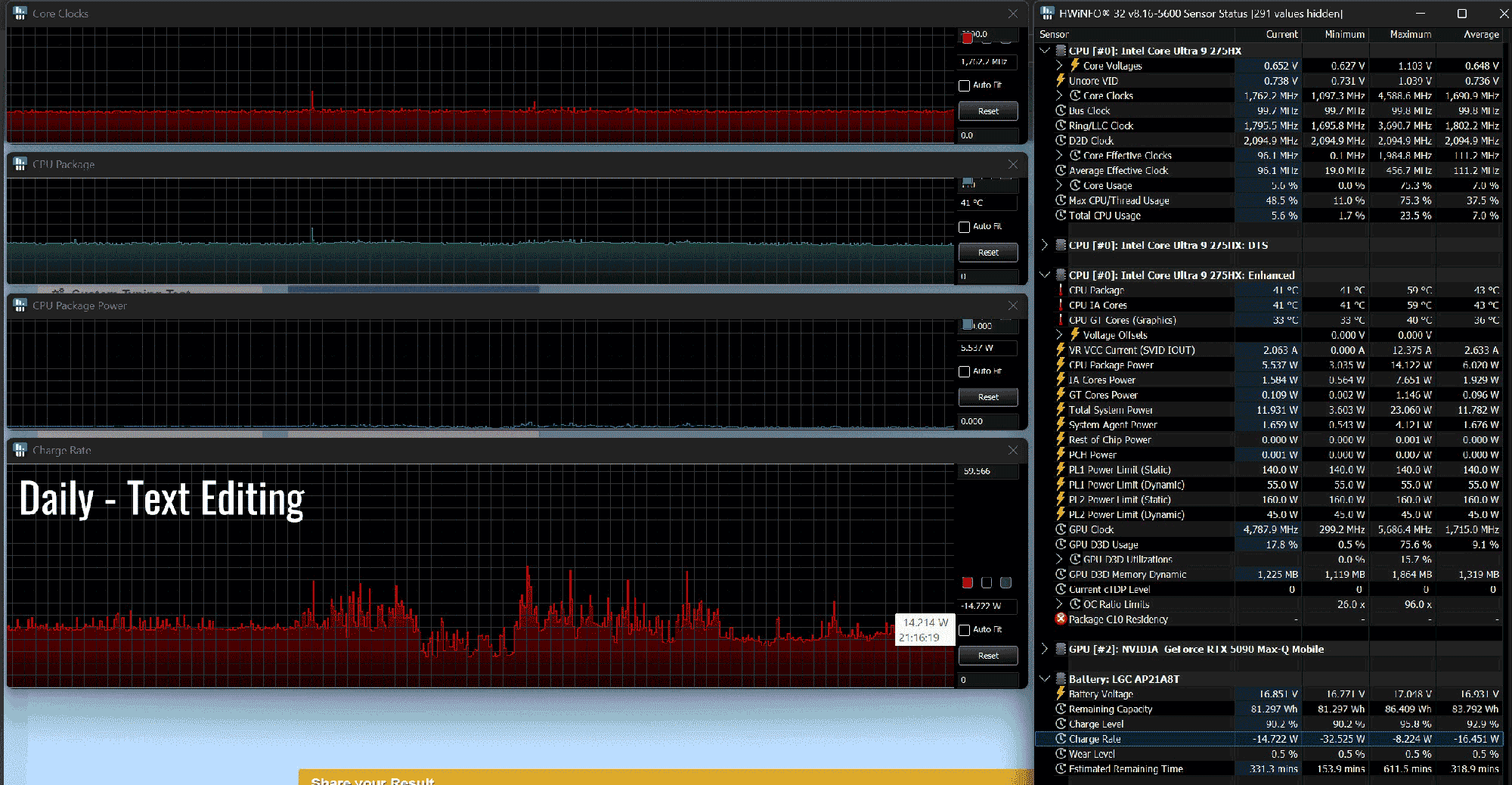1512x785 pixels.
Task: Enable Auto Fit in Core Clocks graph
Action: [964, 85]
